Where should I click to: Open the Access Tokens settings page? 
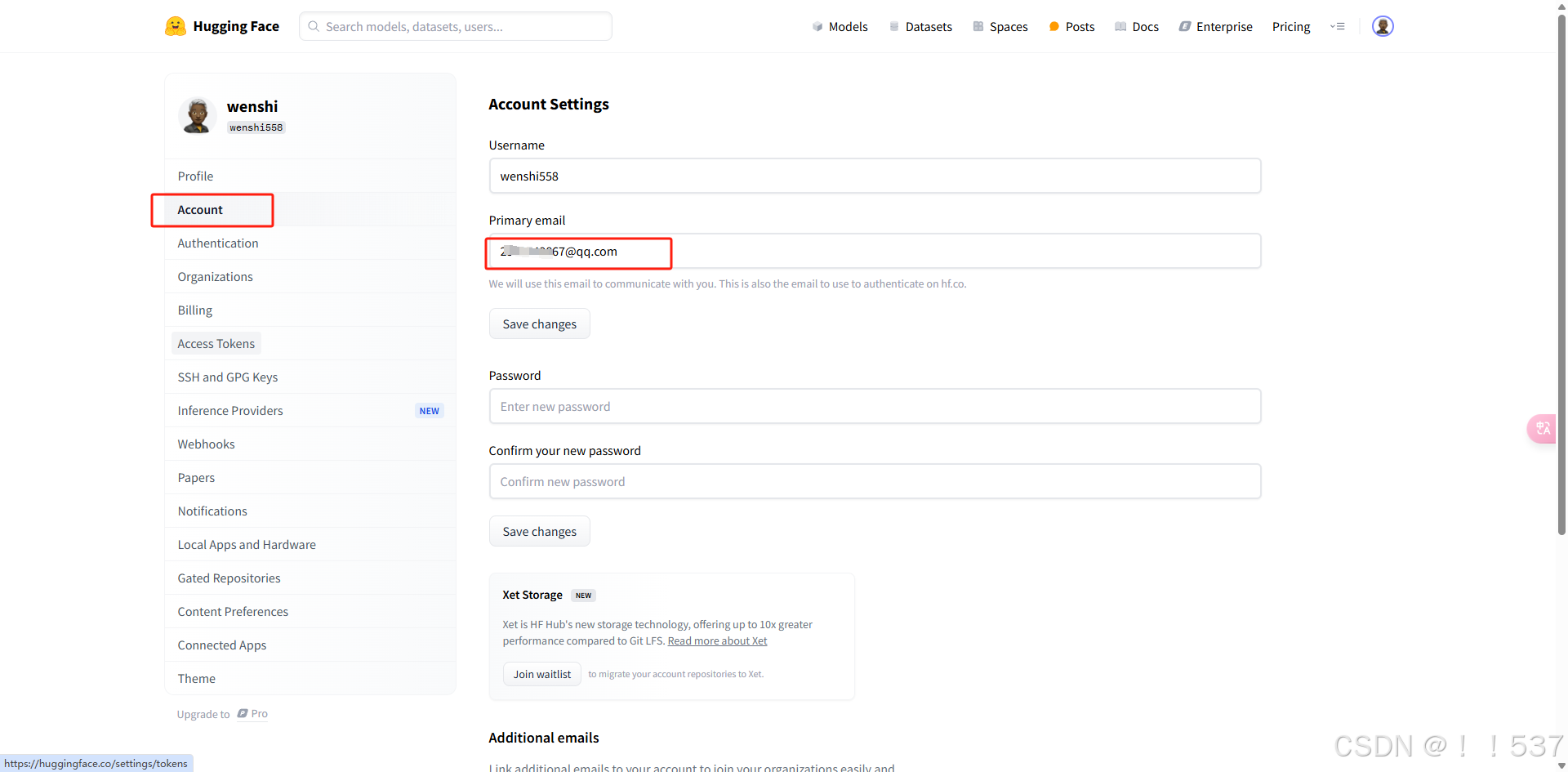(216, 344)
